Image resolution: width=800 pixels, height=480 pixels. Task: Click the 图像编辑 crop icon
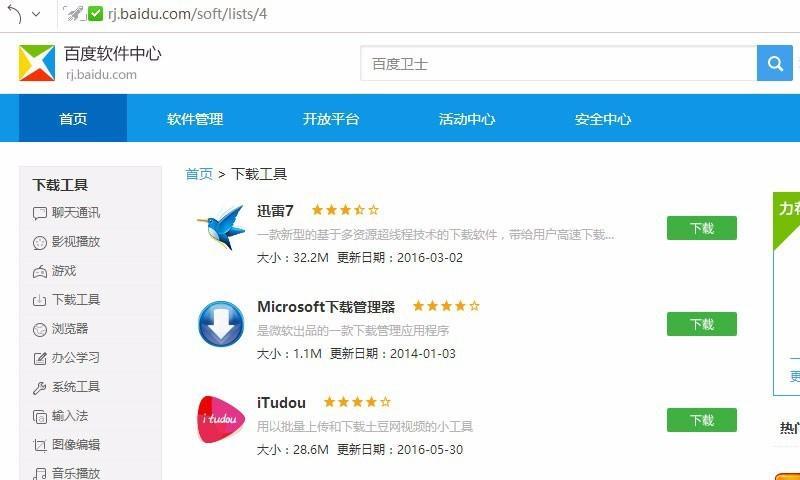[x=39, y=446]
